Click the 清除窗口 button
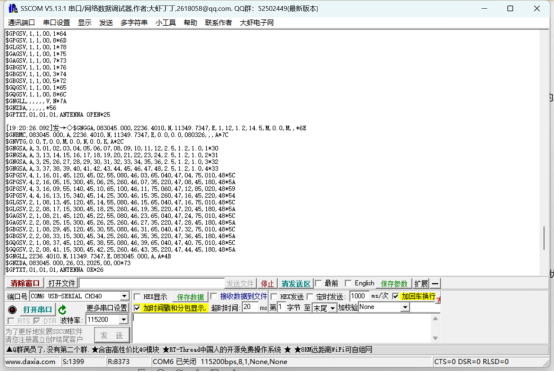The image size is (554, 372). 25,283
